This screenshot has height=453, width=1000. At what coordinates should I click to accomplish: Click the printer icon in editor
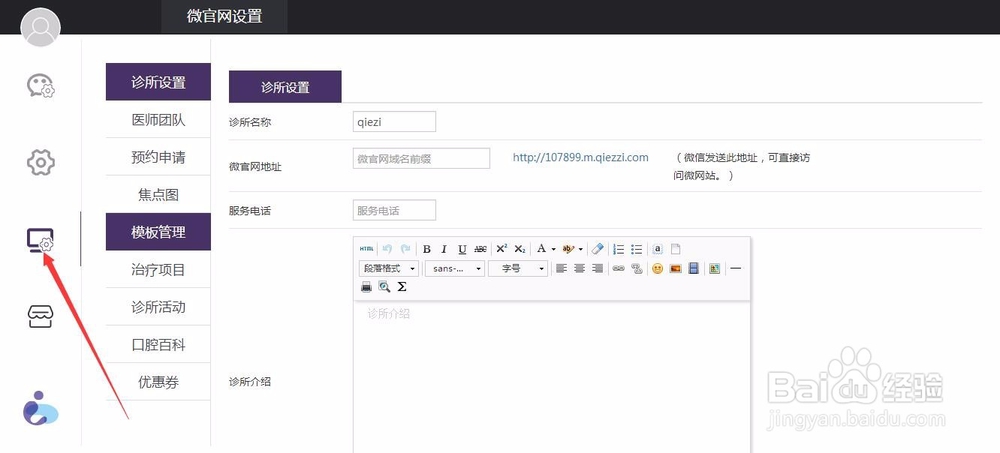366,287
